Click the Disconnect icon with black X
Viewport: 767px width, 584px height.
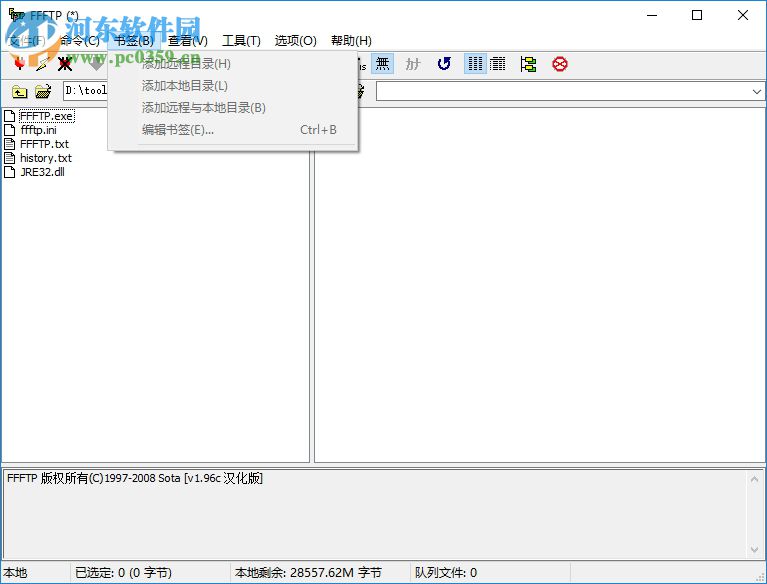coord(65,64)
